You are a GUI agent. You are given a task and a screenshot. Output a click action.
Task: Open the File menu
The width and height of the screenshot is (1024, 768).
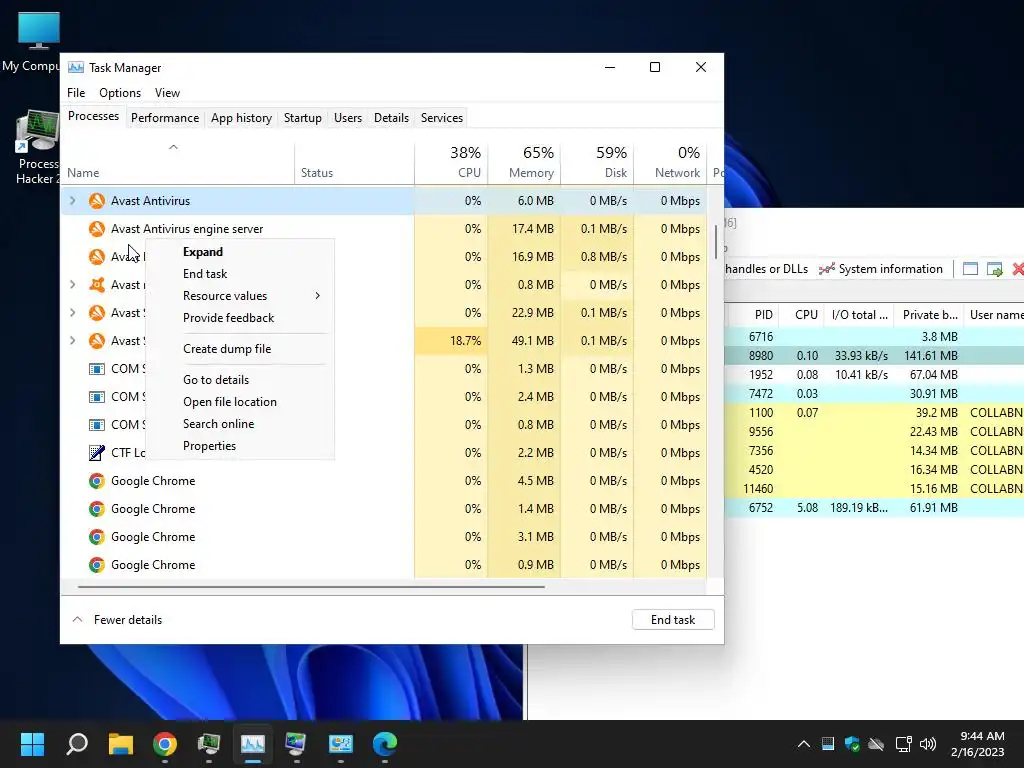point(76,93)
